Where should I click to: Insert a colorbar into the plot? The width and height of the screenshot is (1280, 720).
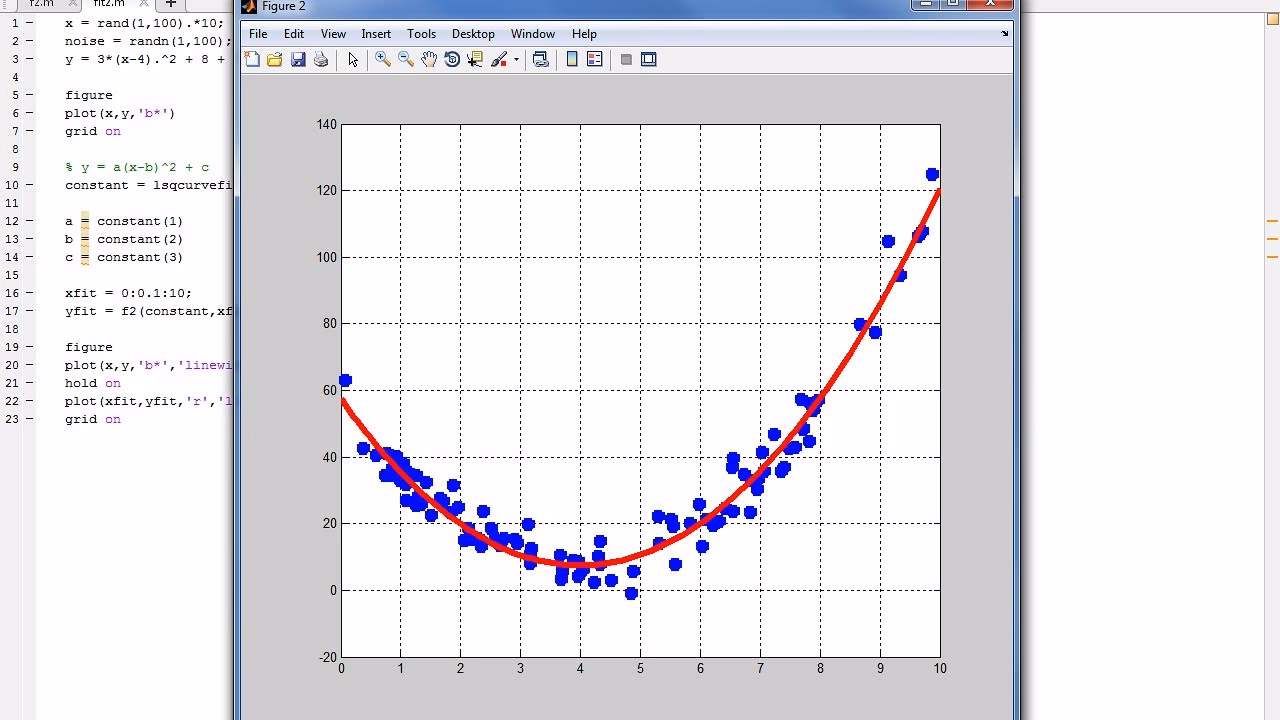coord(571,59)
